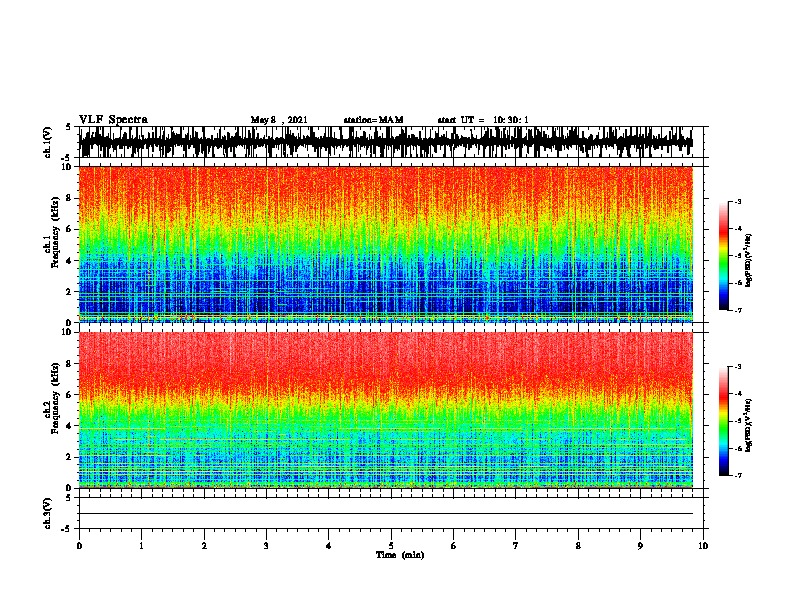Screen dimensions: 792x612
Task: Click the 'ch.3(V)' axis label
Action: pos(48,513)
